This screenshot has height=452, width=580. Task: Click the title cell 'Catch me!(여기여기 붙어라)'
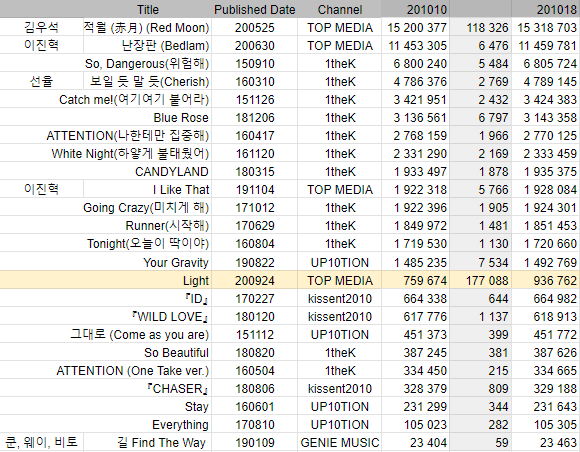(134, 99)
